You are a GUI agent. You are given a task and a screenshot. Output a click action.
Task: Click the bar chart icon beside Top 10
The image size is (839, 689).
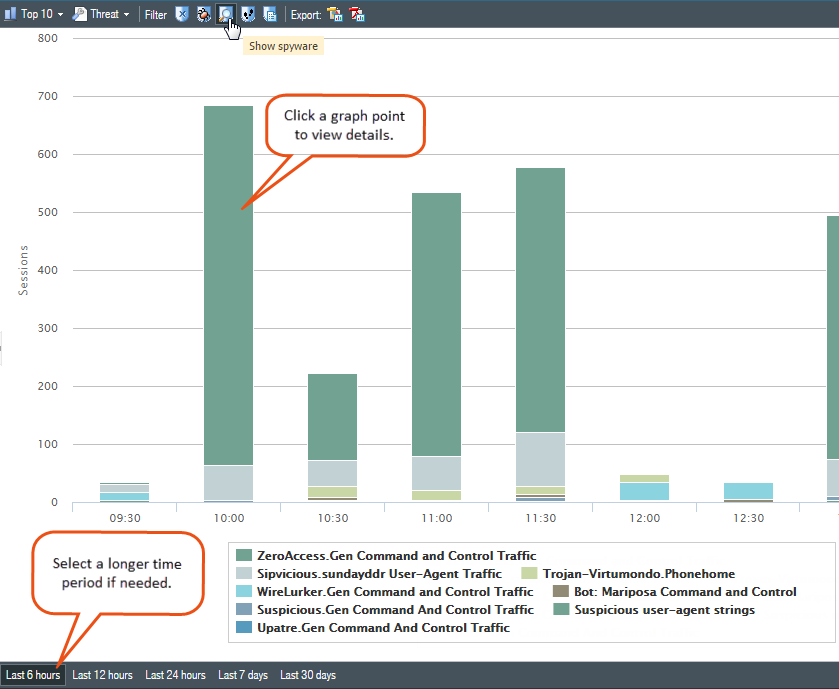coord(10,14)
